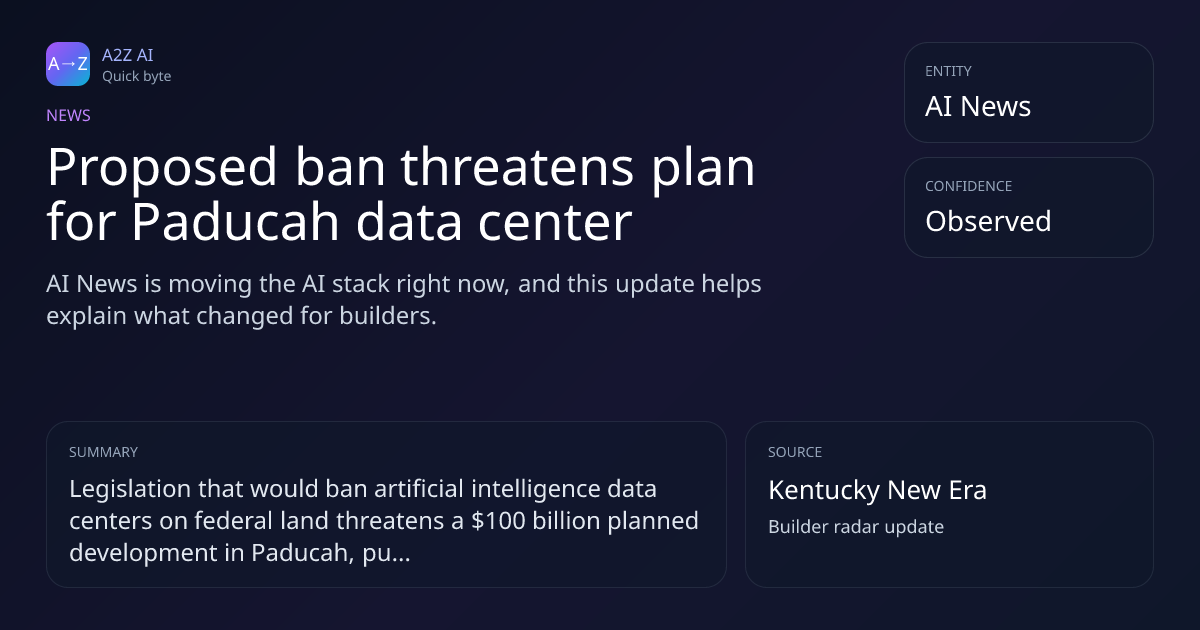Click the second headline line about Paducah
Screen dimensions: 1200x630
coord(339,222)
